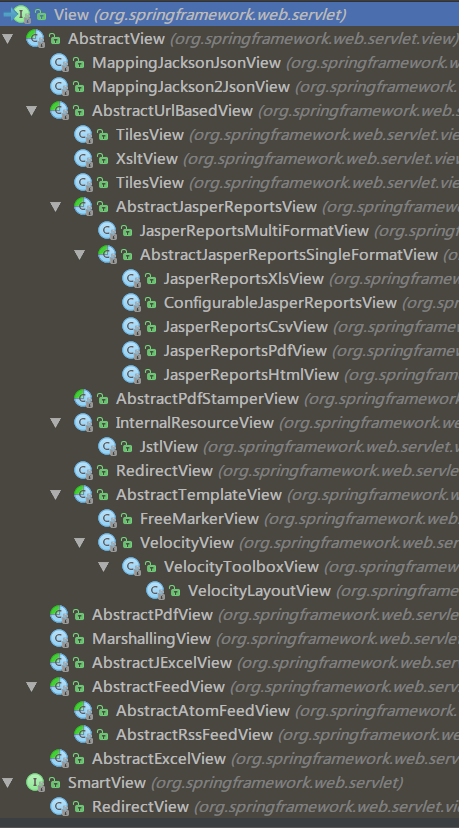Collapse the AbstractView node arrow
This screenshot has width=459, height=828.
point(7,39)
